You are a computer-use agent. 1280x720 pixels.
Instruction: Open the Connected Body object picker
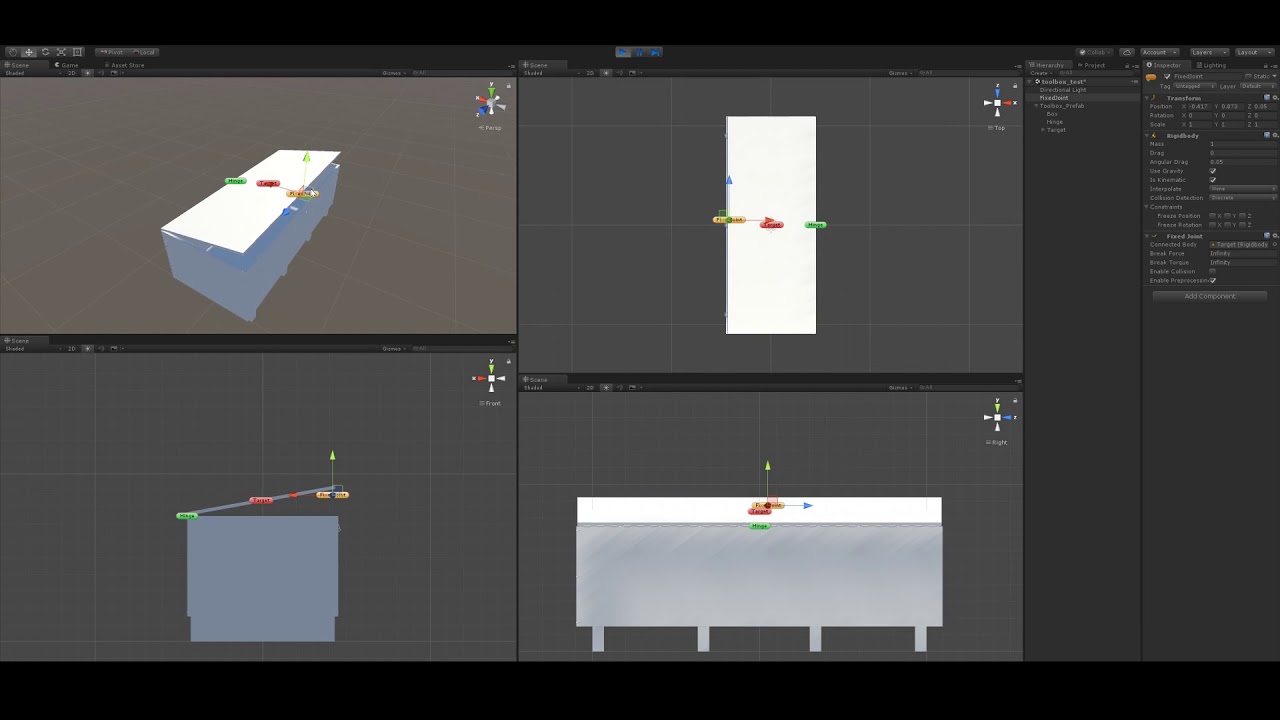[1274, 244]
